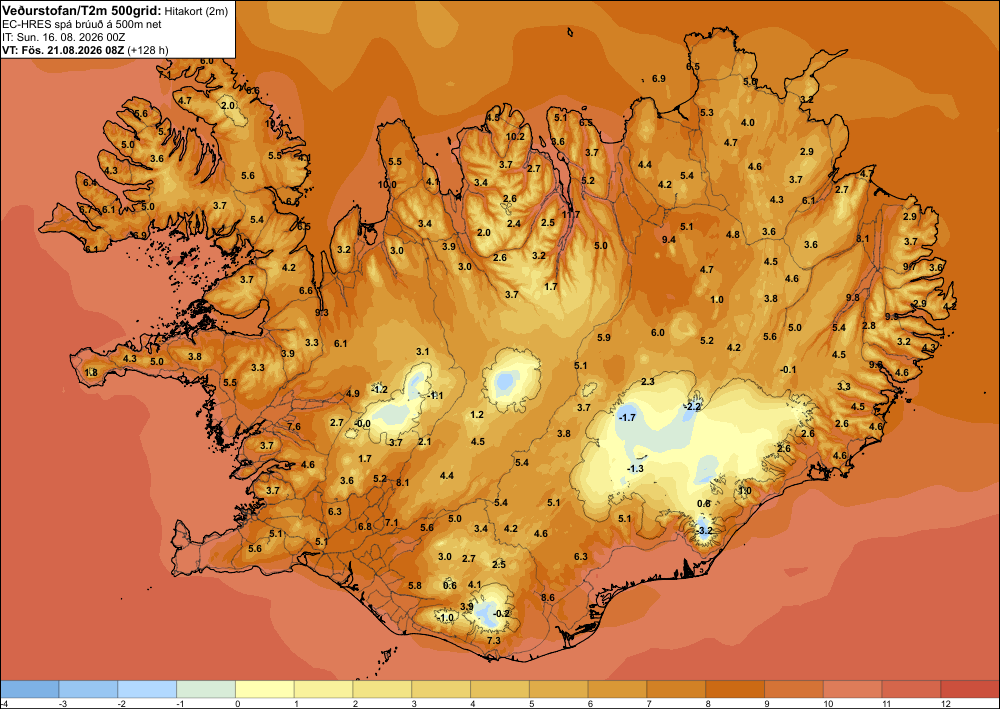Click the legend color segment between -1 and 0
This screenshot has width=1000, height=709.
pos(206,689)
